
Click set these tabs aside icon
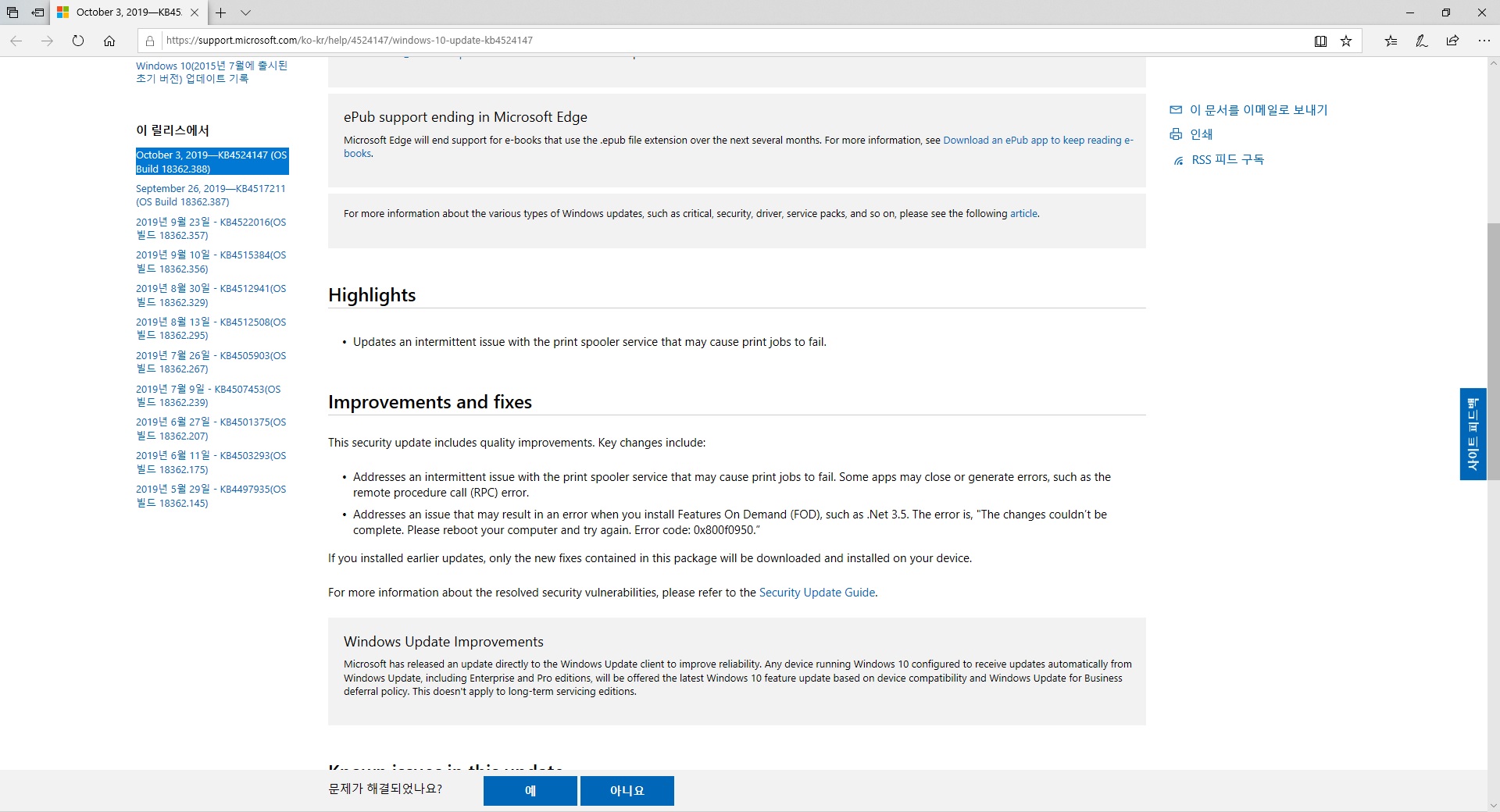coord(37,12)
